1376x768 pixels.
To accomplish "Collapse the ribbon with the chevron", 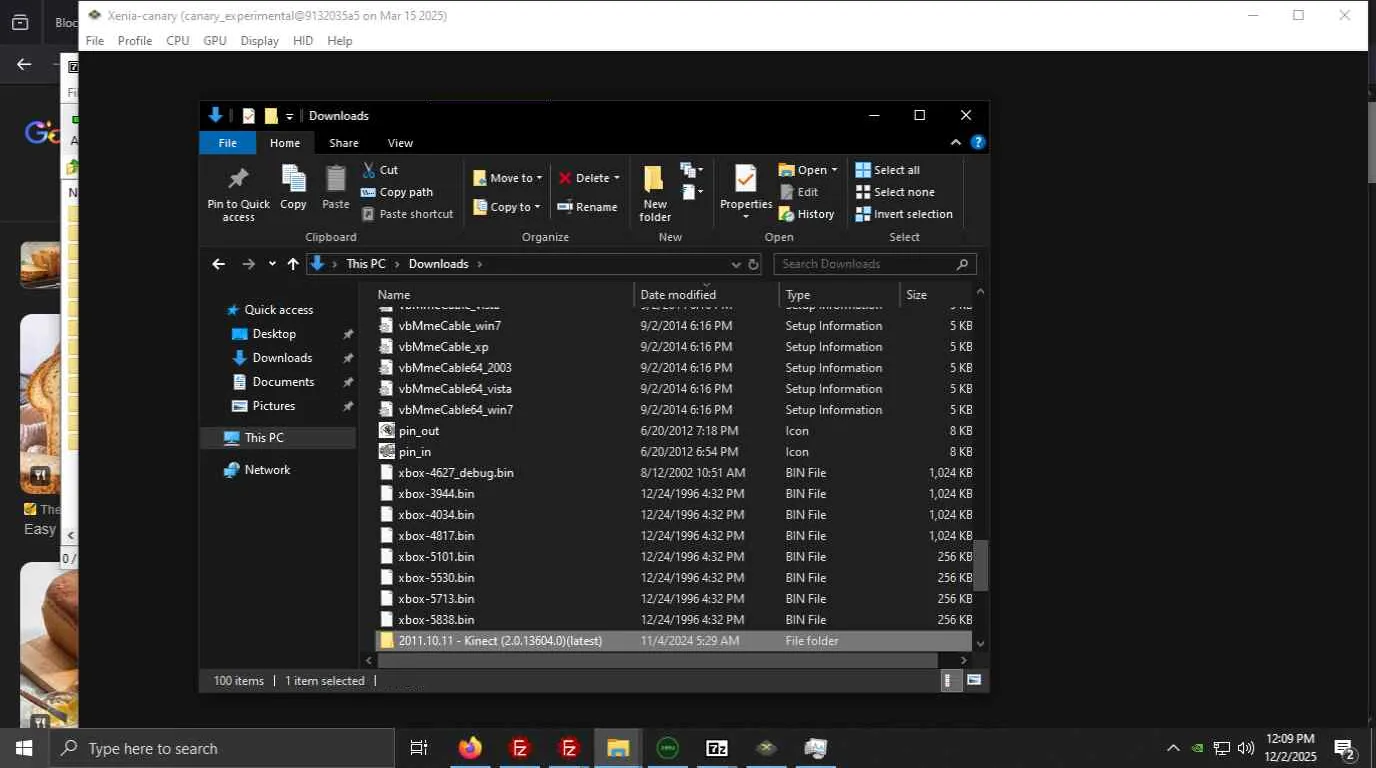I will pyautogui.click(x=955, y=143).
